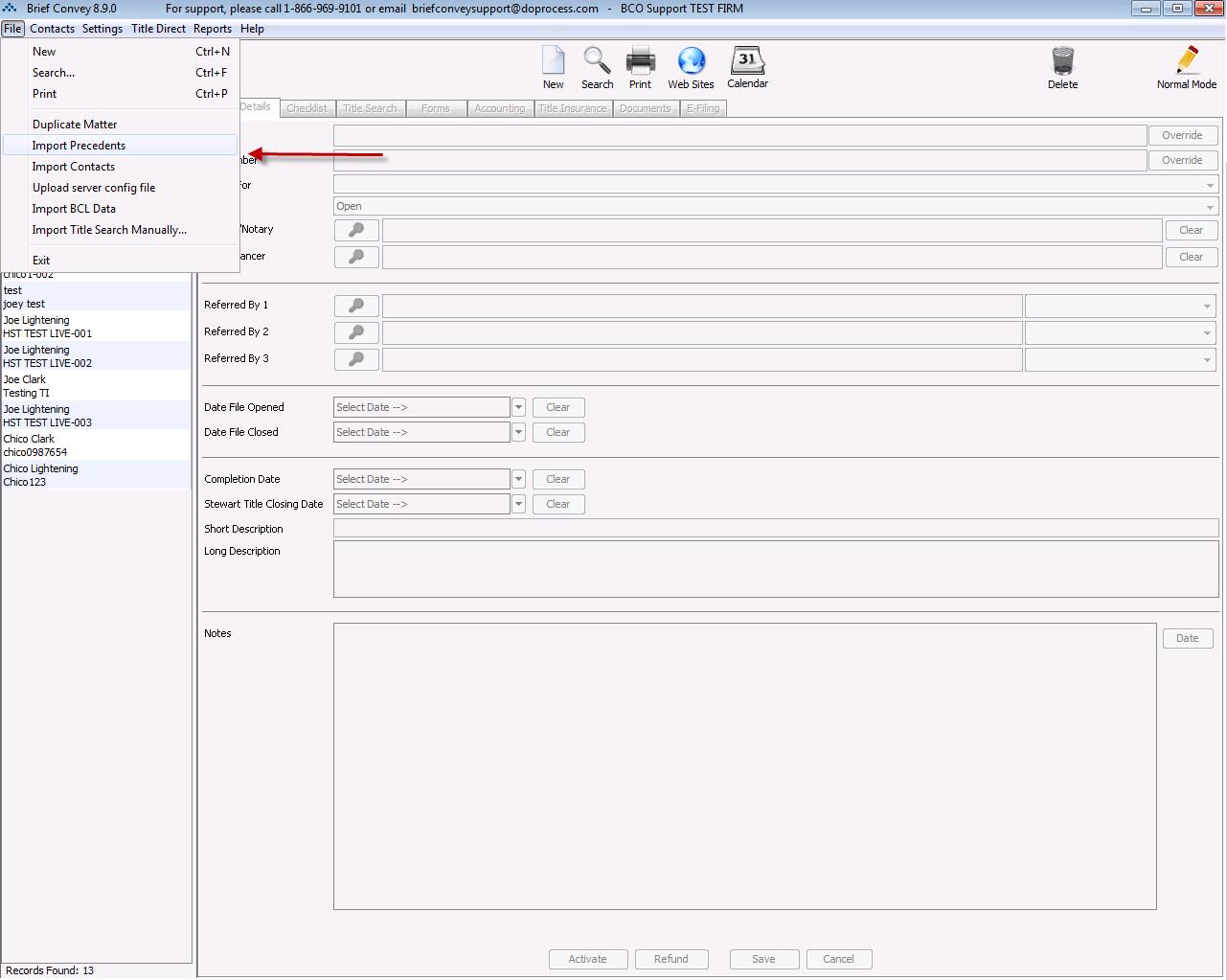Viewport: 1227px width, 980px height.
Task: Click the Refund button
Action: [x=671, y=959]
